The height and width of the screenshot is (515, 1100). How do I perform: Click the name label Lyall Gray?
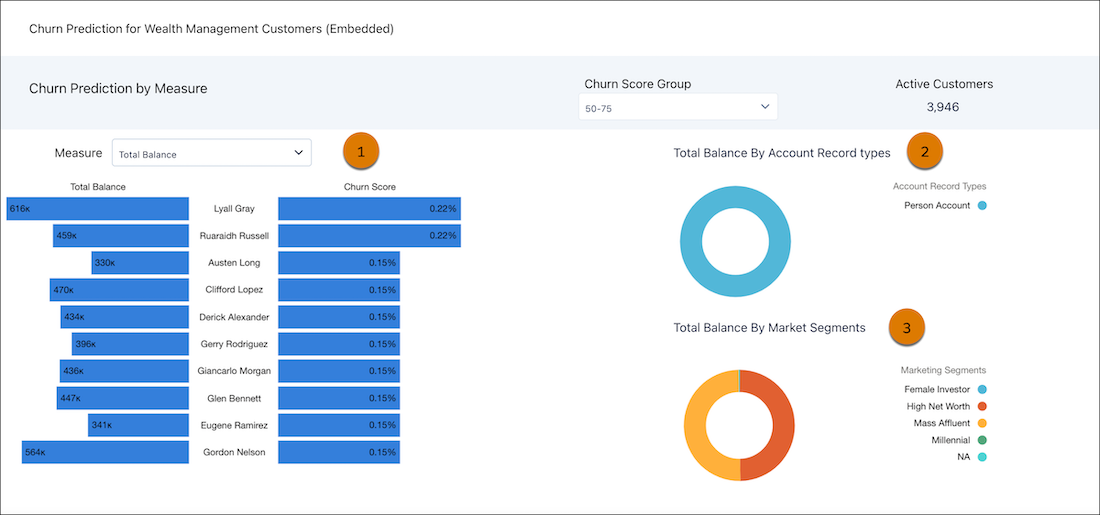tap(234, 208)
